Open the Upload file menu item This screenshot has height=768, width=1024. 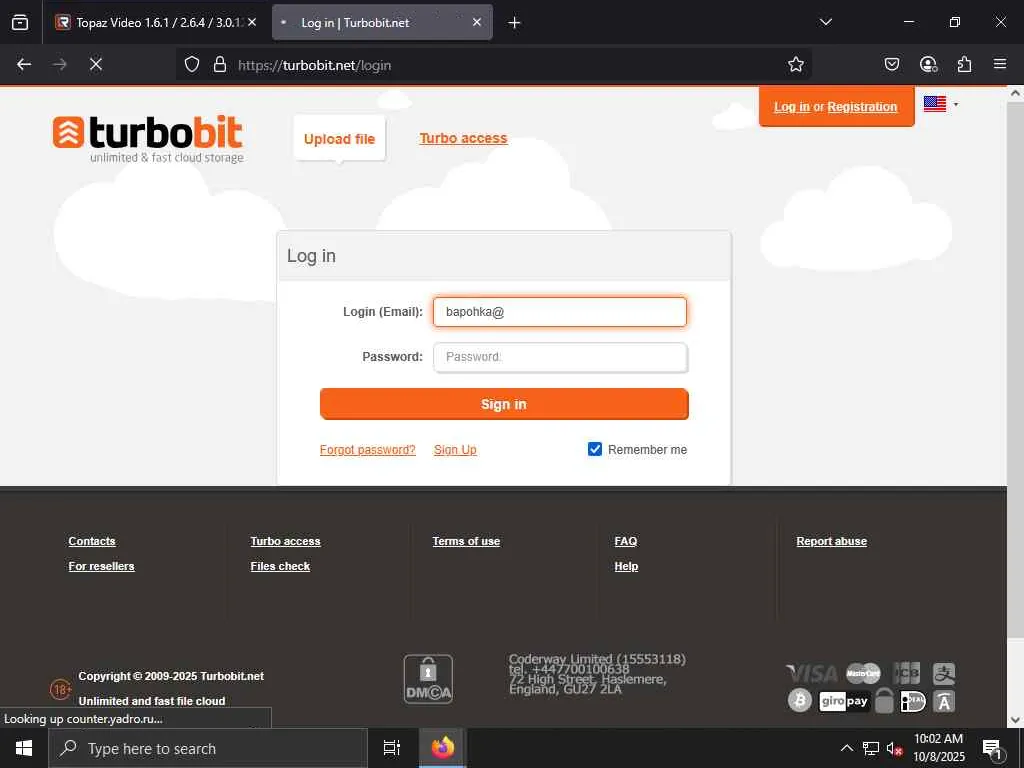tap(340, 138)
